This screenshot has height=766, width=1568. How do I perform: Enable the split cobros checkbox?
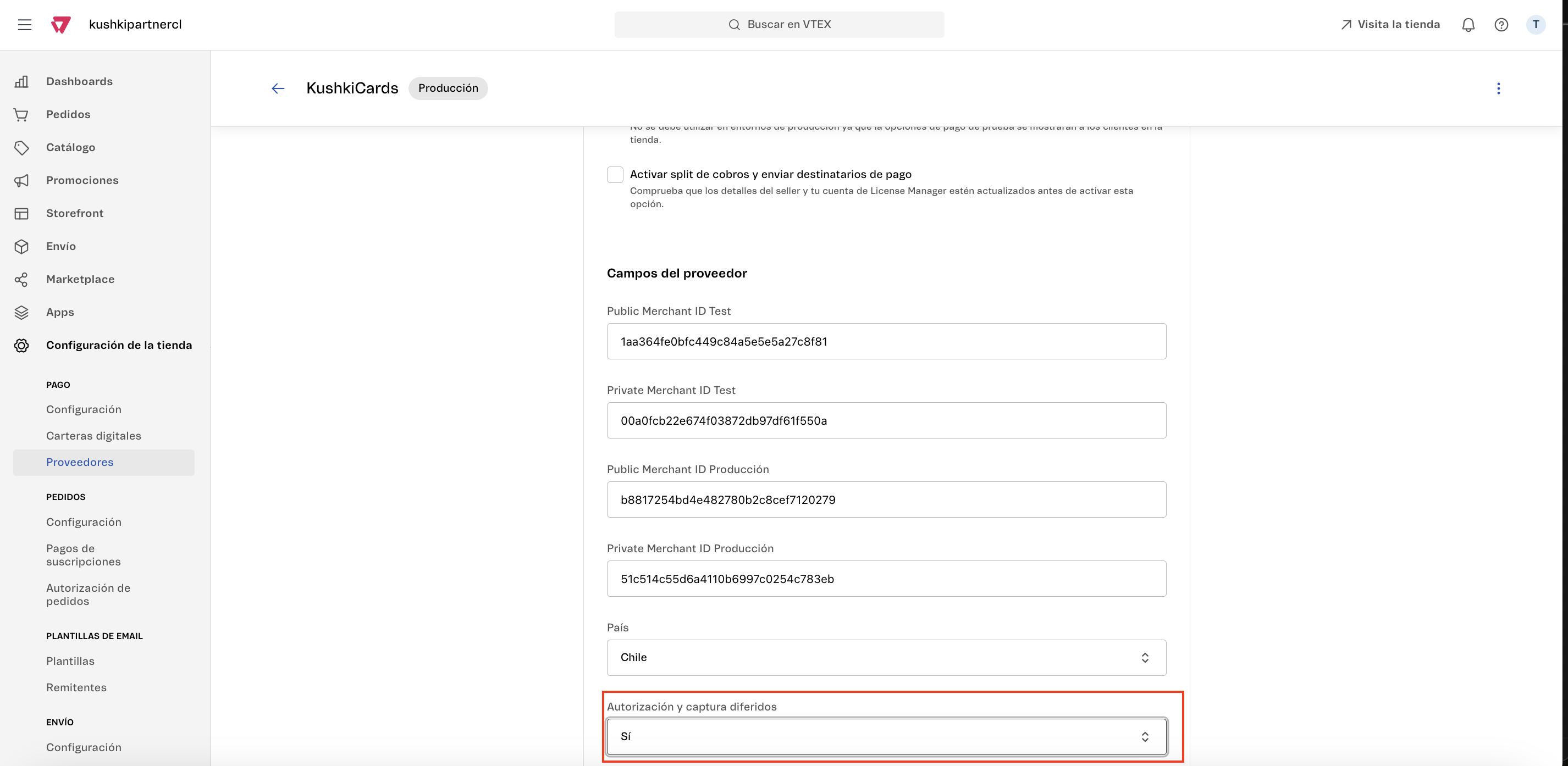click(614, 174)
